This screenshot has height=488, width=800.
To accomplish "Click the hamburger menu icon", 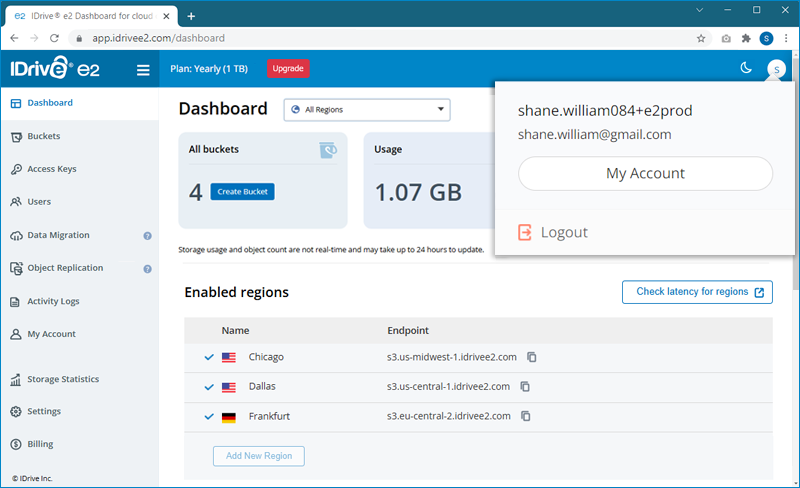I will point(143,70).
